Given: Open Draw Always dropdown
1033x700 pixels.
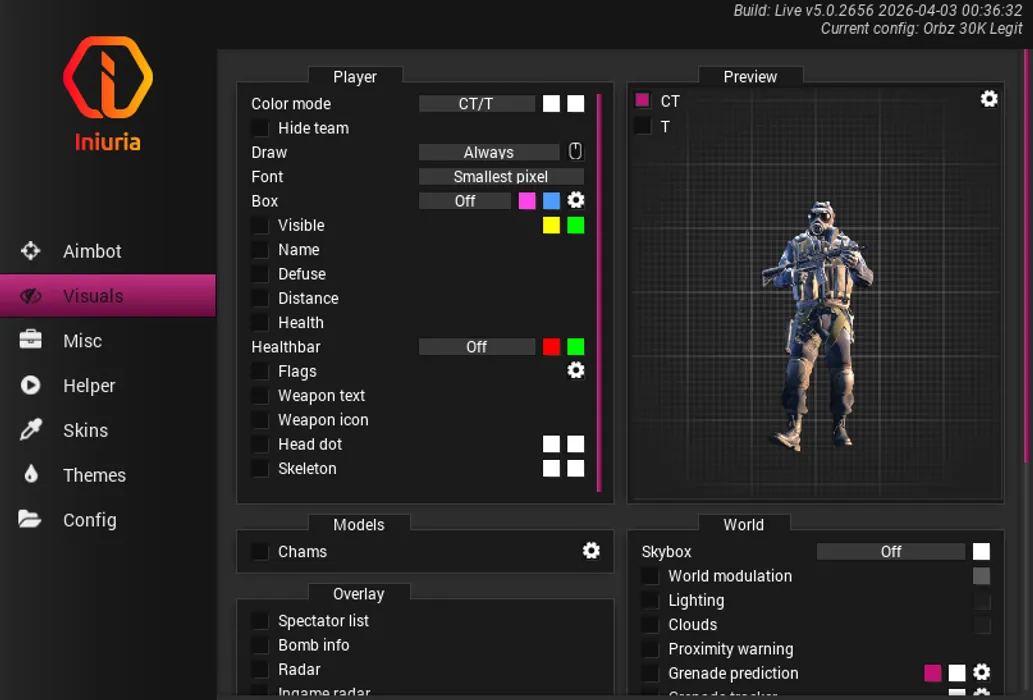Looking at the screenshot, I should click(489, 152).
